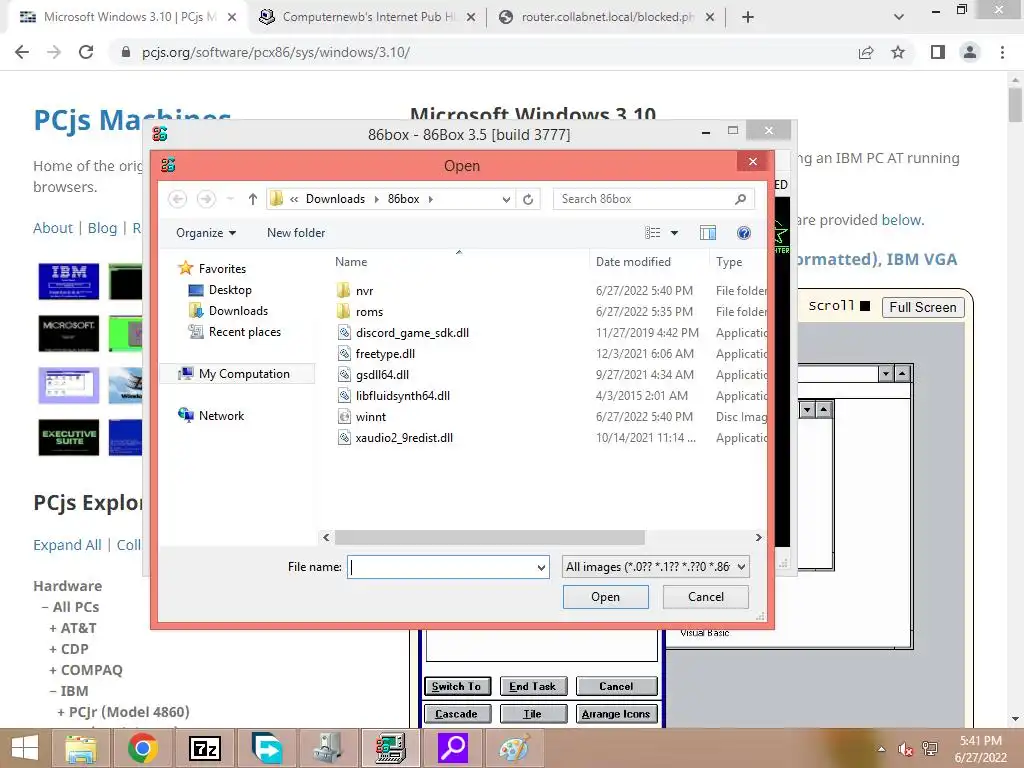Open the Organize menu
Screen dimensions: 1024x768
pos(206,233)
